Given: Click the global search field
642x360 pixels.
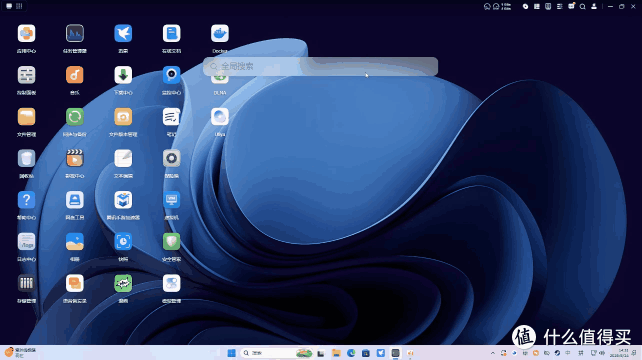Looking at the screenshot, I should point(320,66).
